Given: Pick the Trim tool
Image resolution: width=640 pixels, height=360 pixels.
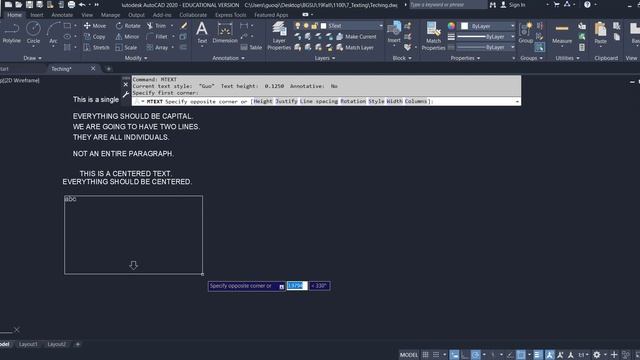Looking at the screenshot, I should click(157, 26).
